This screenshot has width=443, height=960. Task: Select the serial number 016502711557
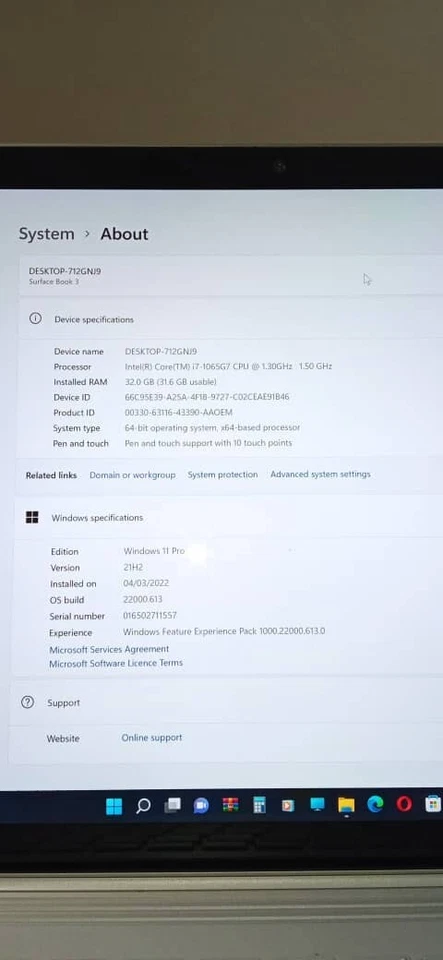pyautogui.click(x=150, y=615)
